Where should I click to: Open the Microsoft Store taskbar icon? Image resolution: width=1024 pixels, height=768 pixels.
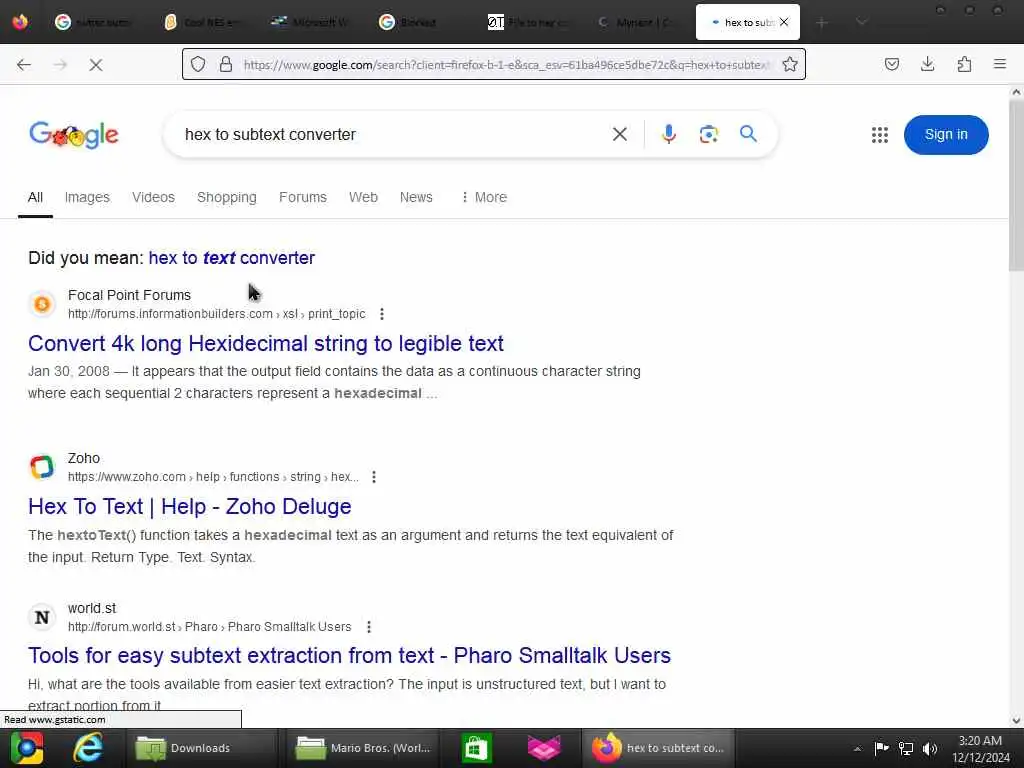click(476, 748)
